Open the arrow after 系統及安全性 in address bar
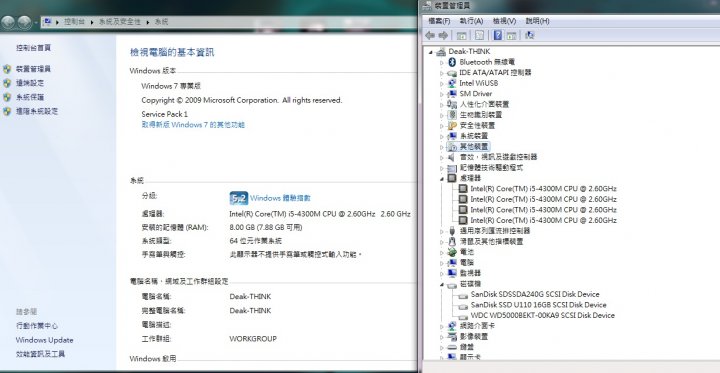This screenshot has width=720, height=373. click(x=148, y=22)
